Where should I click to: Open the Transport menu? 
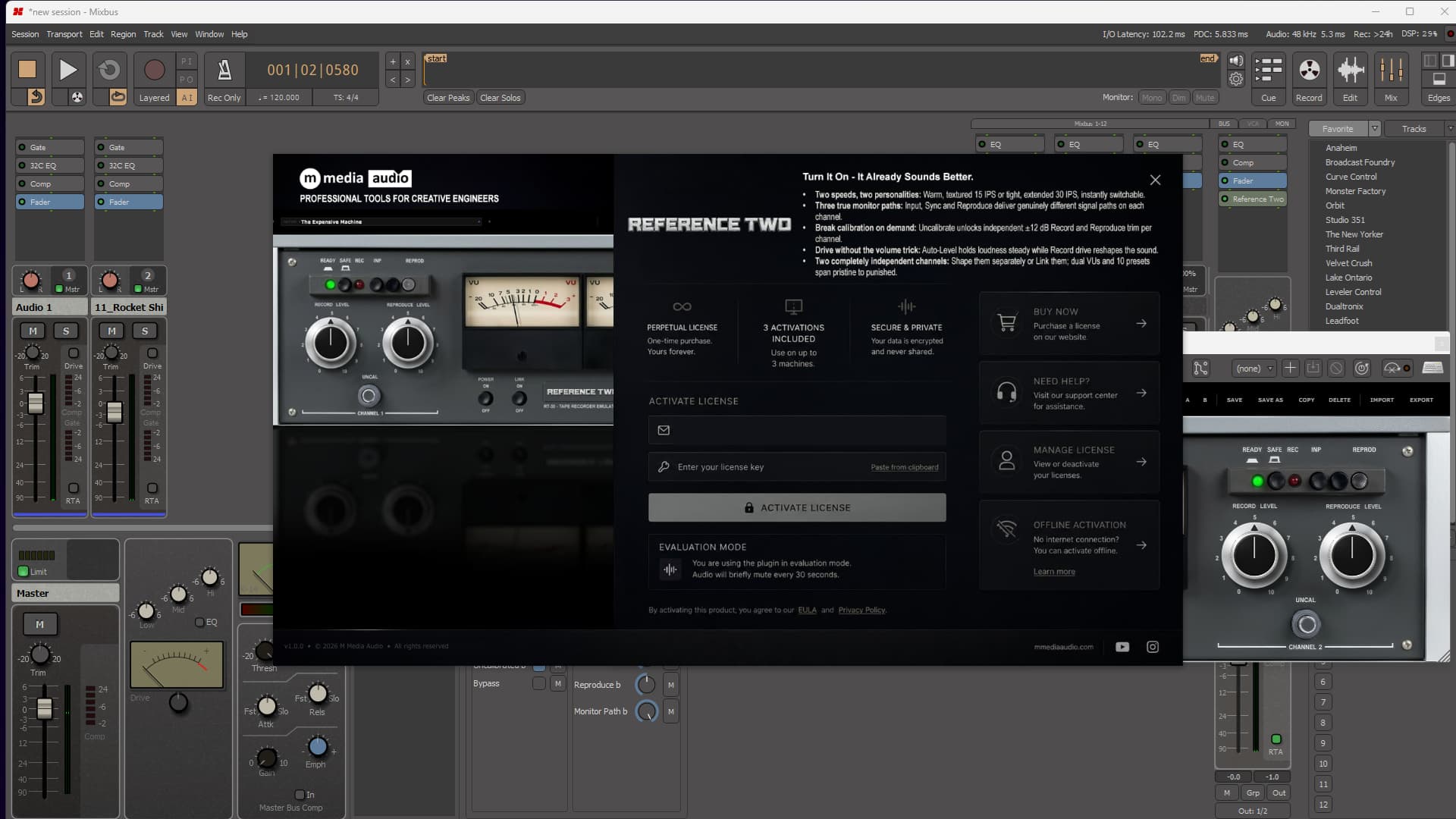(64, 34)
